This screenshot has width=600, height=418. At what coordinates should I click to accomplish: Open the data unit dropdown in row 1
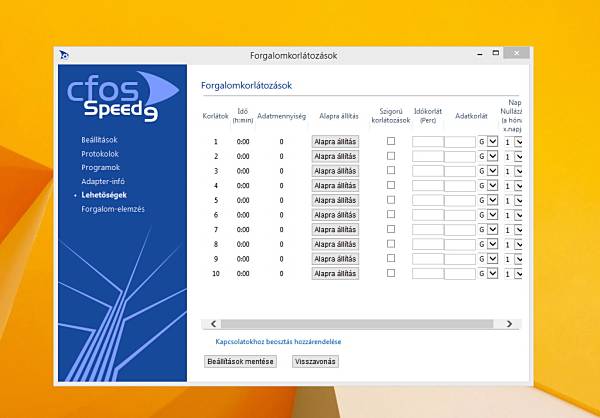[492, 142]
